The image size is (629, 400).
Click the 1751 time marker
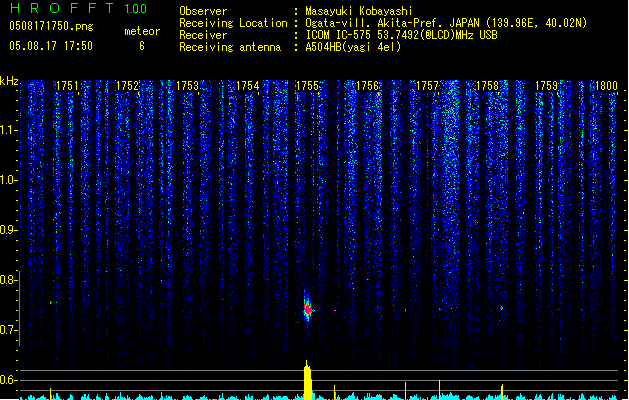[67, 86]
